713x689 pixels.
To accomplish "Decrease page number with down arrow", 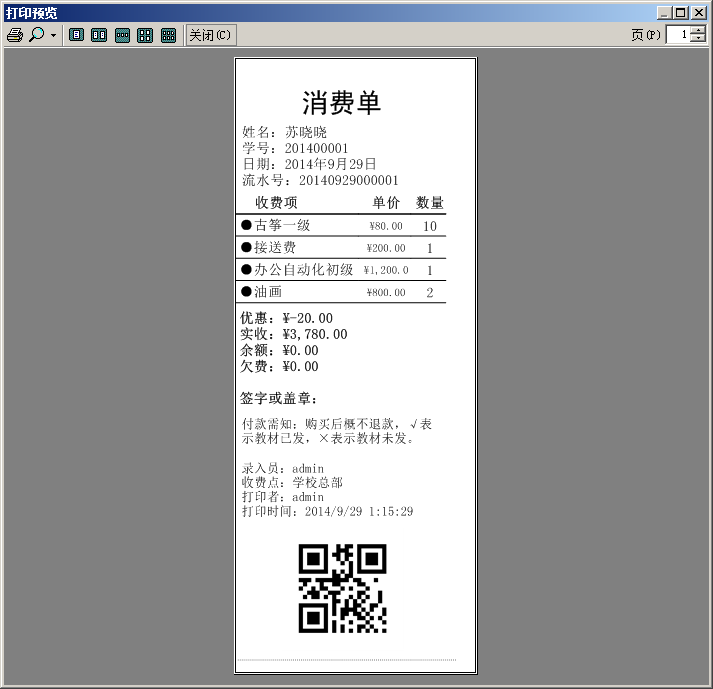I will (x=698, y=39).
